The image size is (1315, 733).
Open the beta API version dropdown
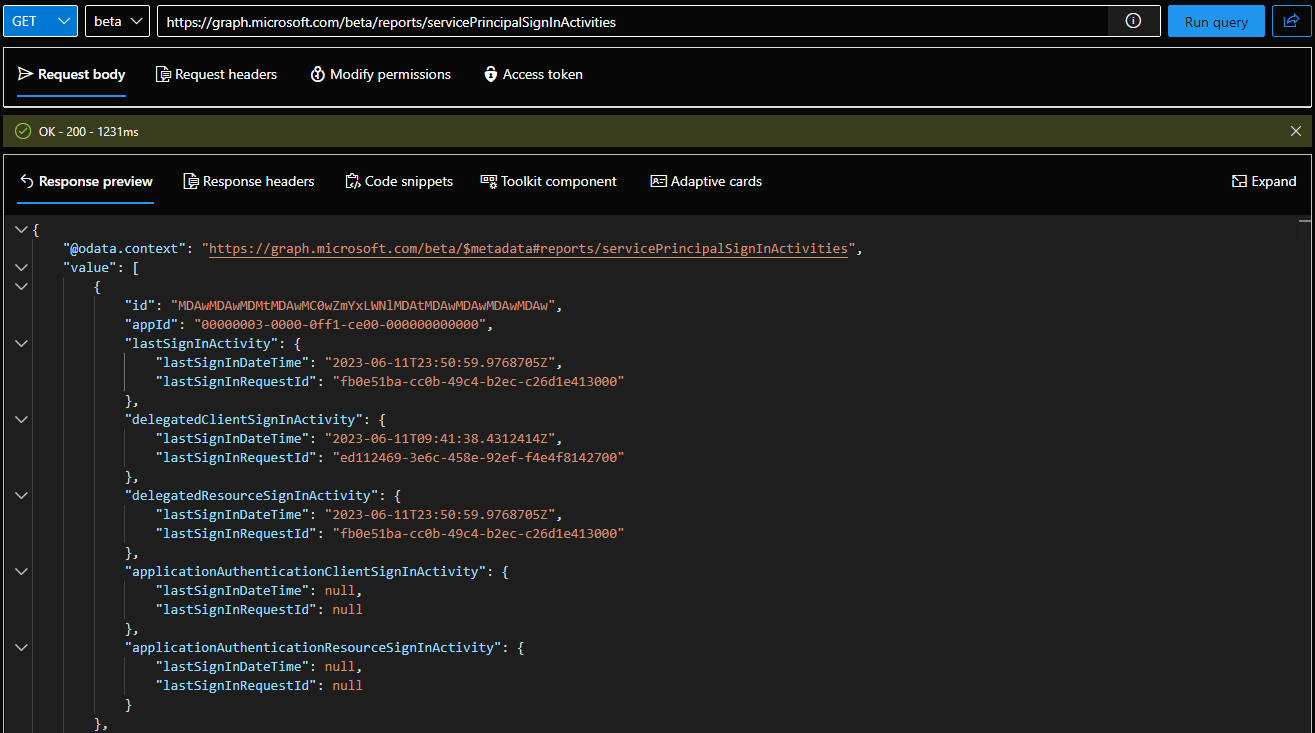118,21
